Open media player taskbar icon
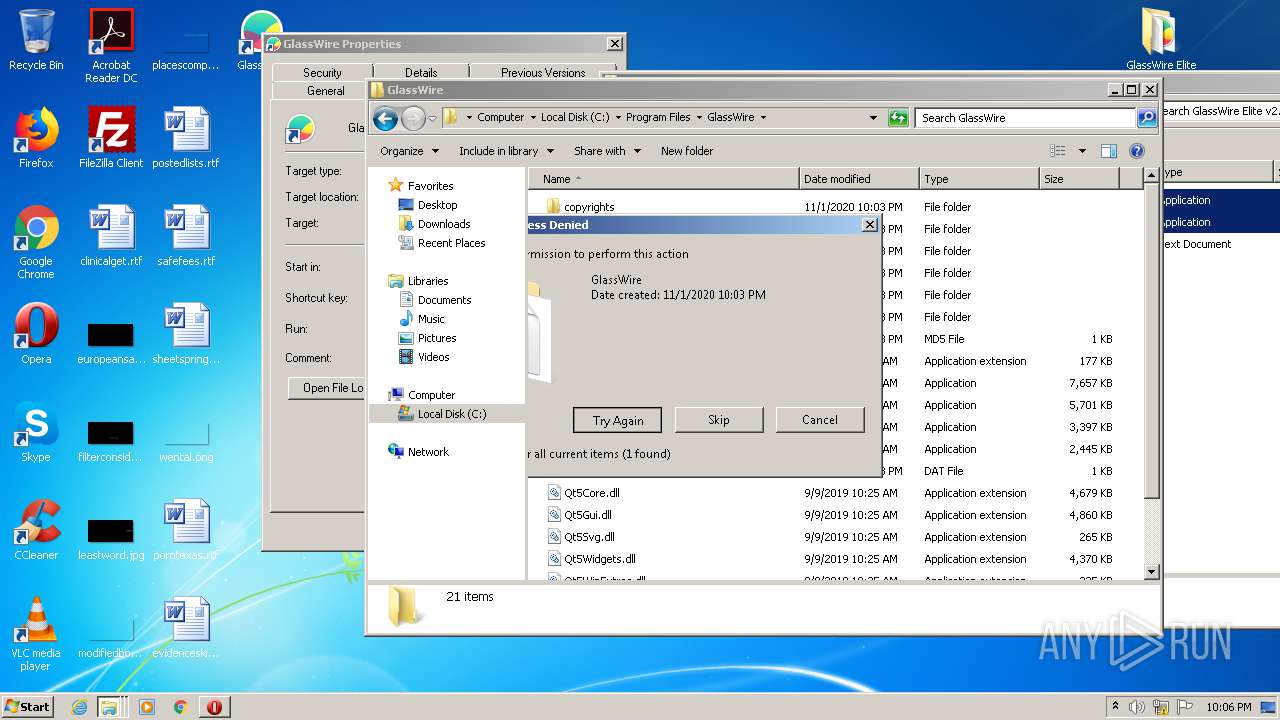This screenshot has height=720, width=1280. coord(147,707)
